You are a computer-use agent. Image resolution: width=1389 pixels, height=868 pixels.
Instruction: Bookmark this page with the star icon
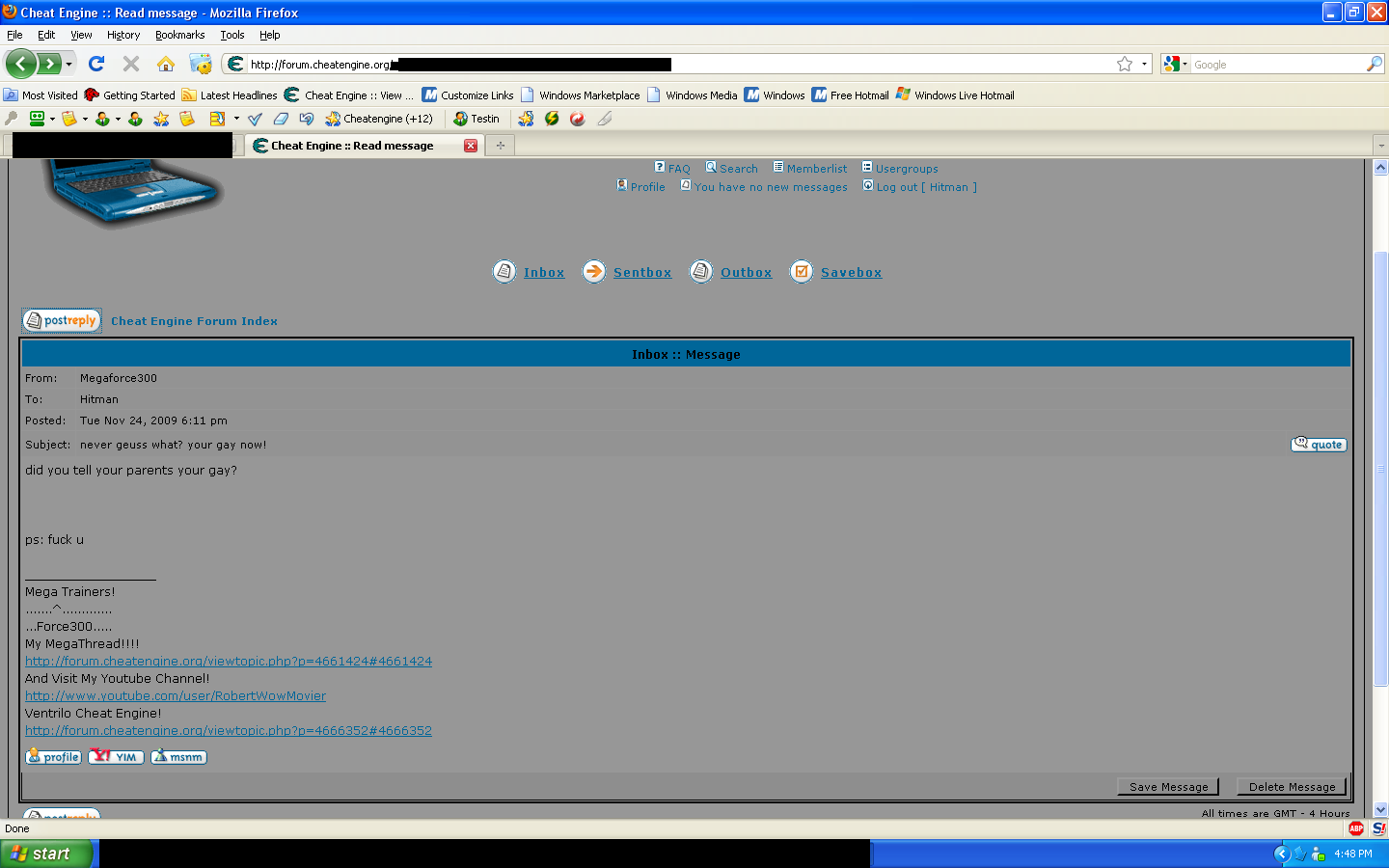[1124, 65]
